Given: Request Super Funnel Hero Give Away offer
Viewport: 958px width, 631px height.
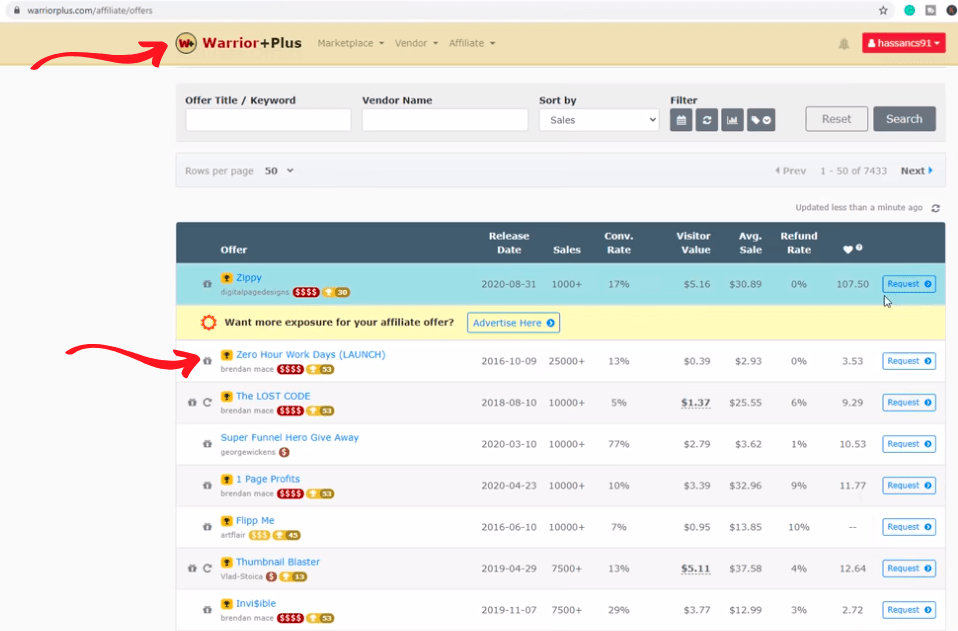Looking at the screenshot, I should pos(909,444).
